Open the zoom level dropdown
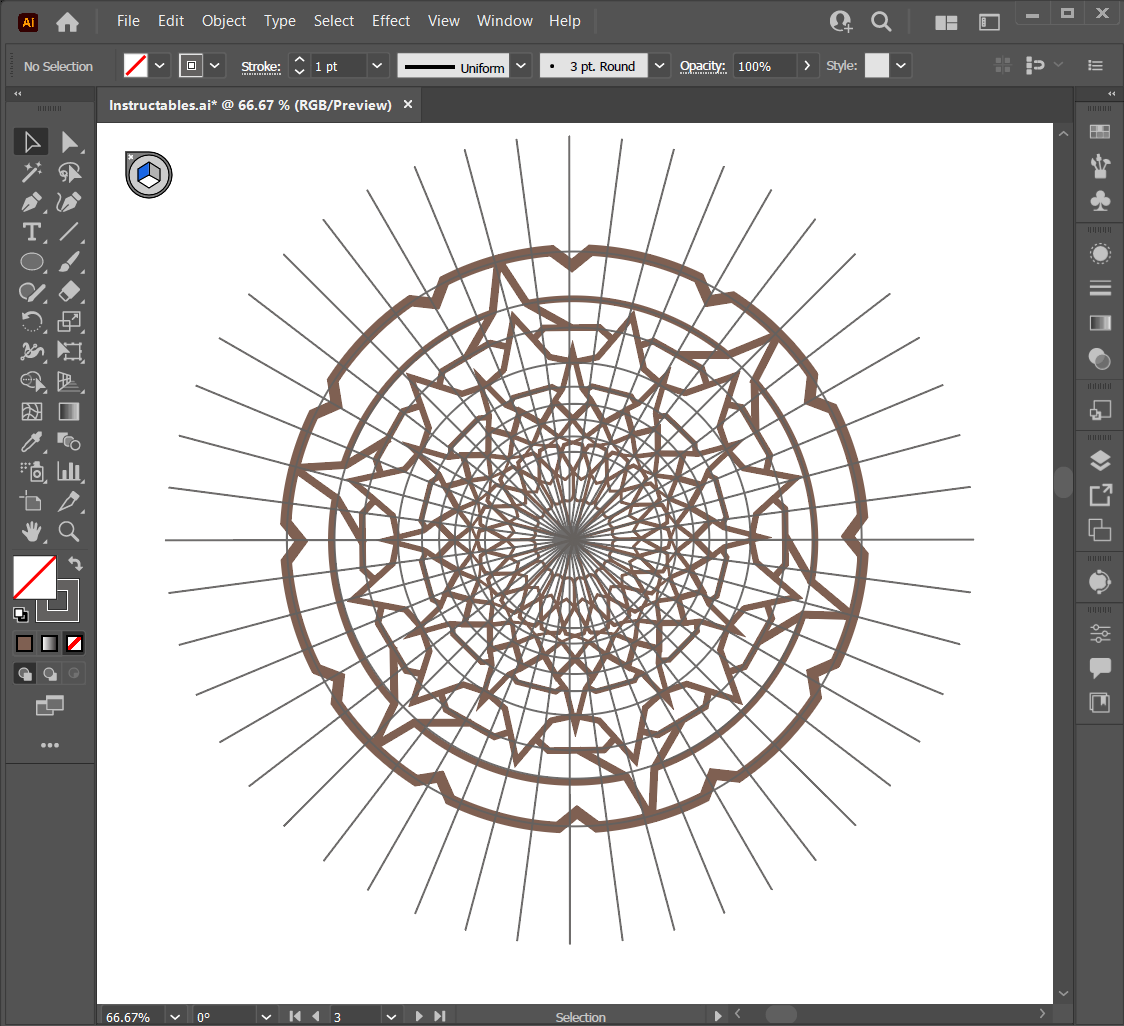 point(176,1017)
